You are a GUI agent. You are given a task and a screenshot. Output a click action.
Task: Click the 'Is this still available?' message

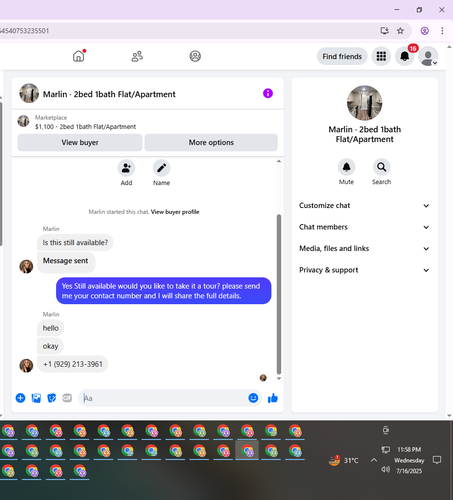[x=75, y=242]
